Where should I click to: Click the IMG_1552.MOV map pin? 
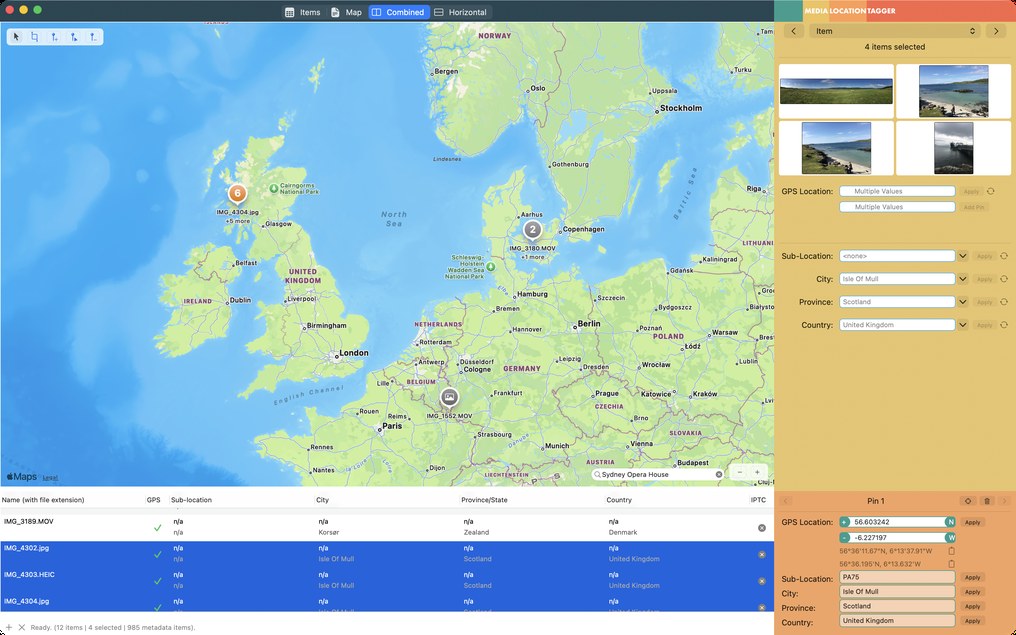pos(449,397)
